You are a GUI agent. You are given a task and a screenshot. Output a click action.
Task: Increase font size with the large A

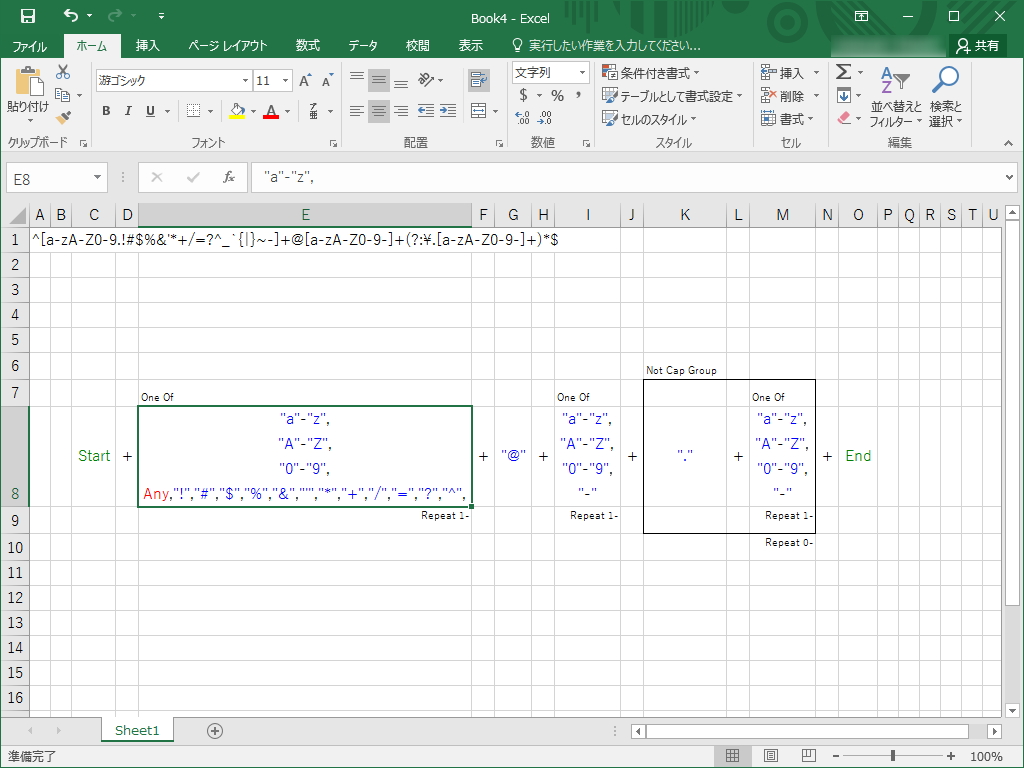[304, 80]
